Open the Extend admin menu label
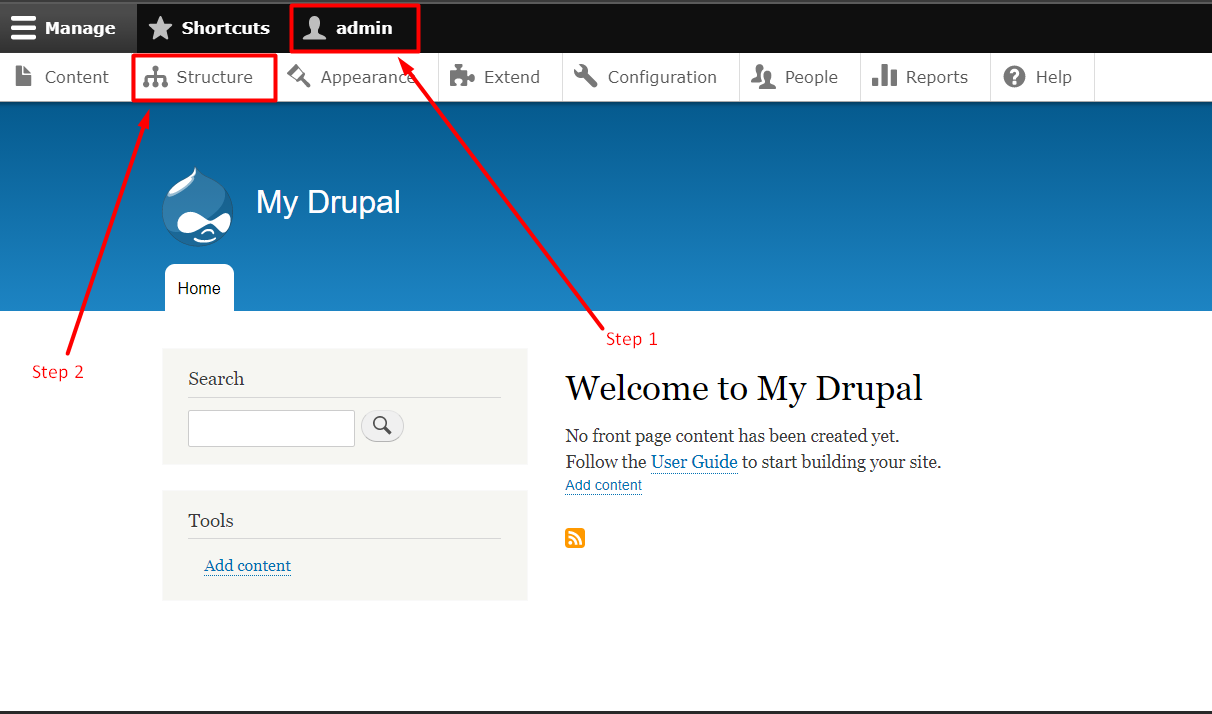The height and width of the screenshot is (714, 1212). click(x=512, y=77)
